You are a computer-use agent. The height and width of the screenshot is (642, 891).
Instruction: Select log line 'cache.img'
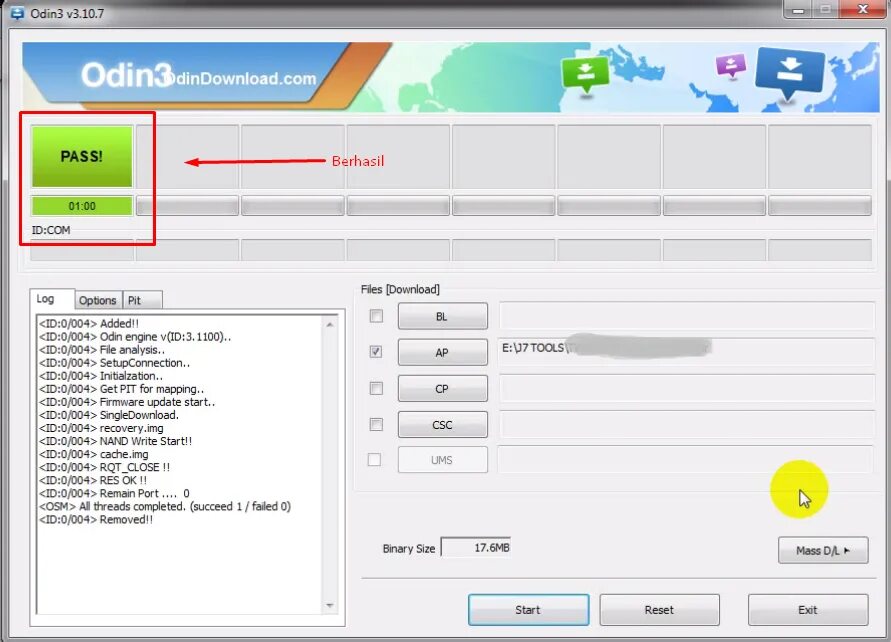click(x=94, y=454)
